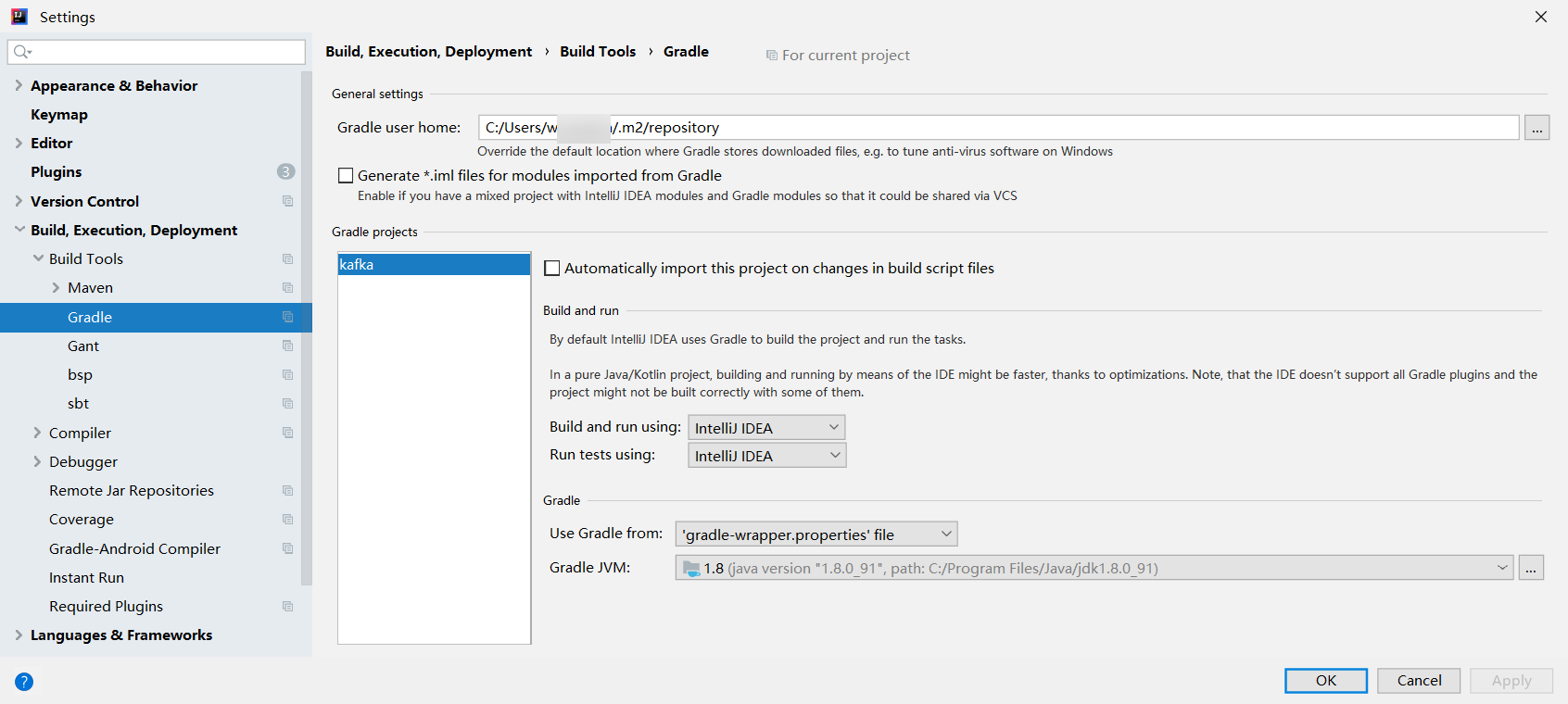The height and width of the screenshot is (704, 1568).
Task: Open Required Plugins settings
Action: click(106, 606)
